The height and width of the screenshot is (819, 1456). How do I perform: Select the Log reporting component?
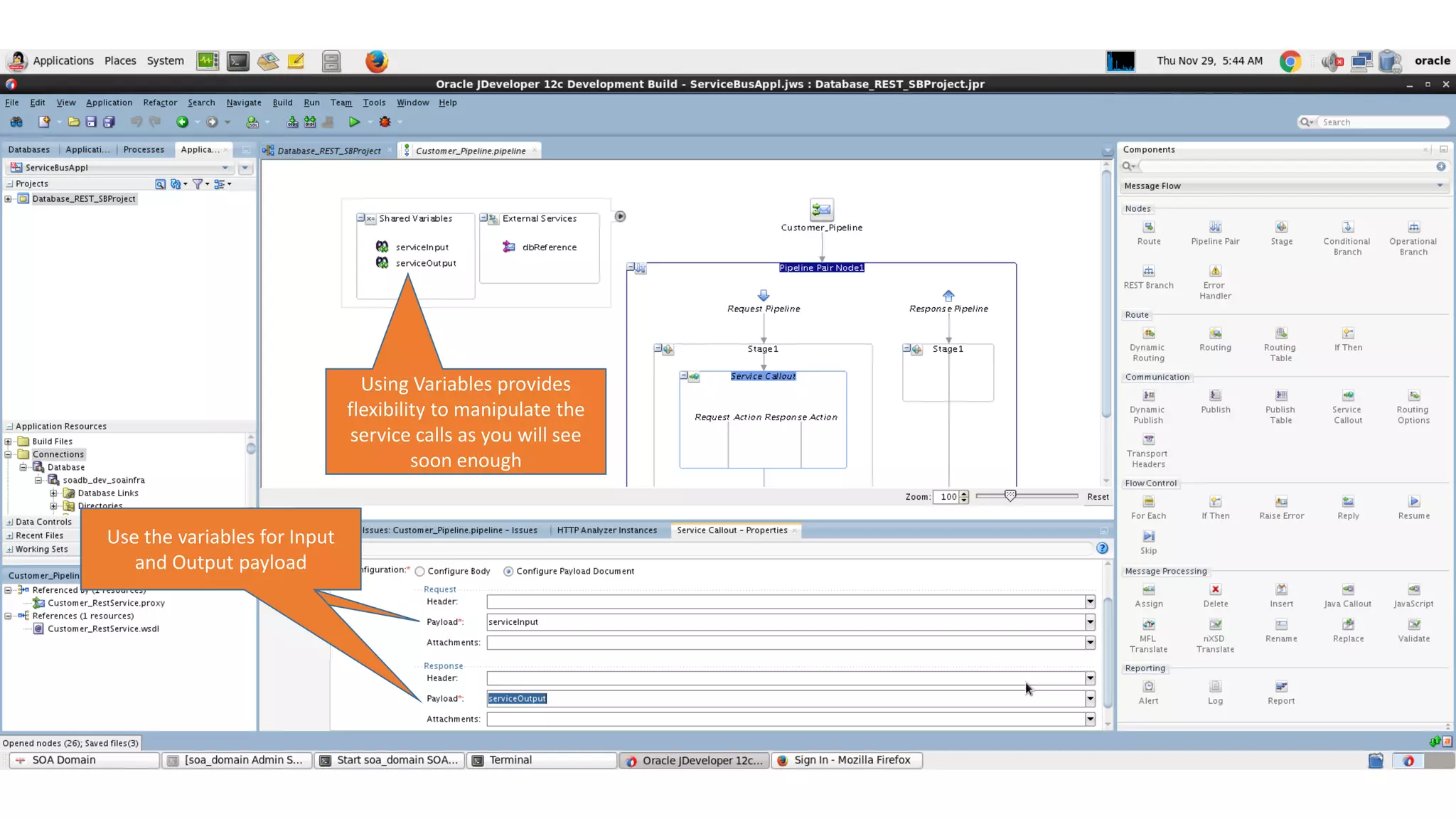click(1215, 692)
